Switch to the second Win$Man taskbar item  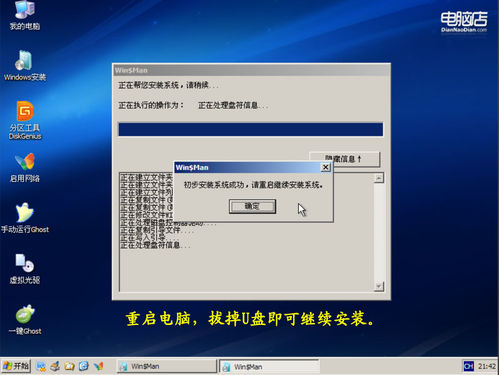point(270,367)
